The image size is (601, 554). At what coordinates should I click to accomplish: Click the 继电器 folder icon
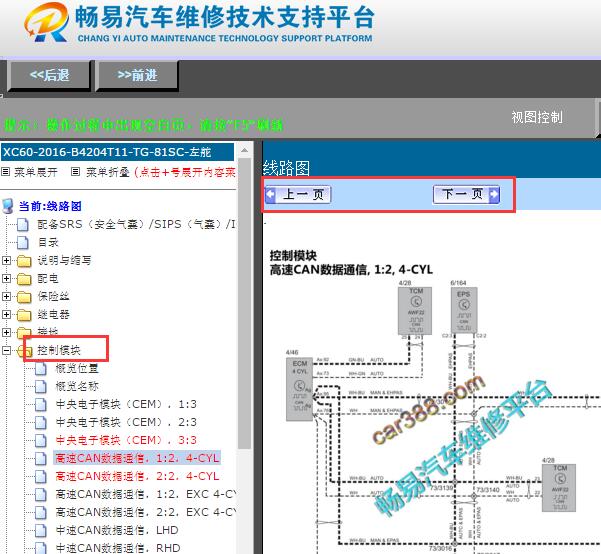[x=24, y=315]
